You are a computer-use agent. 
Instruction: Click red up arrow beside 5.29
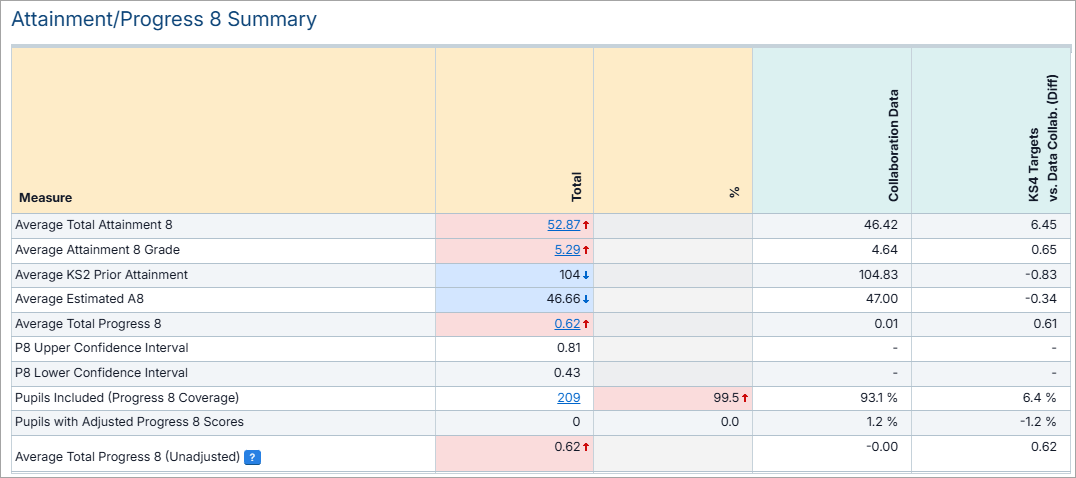[586, 250]
